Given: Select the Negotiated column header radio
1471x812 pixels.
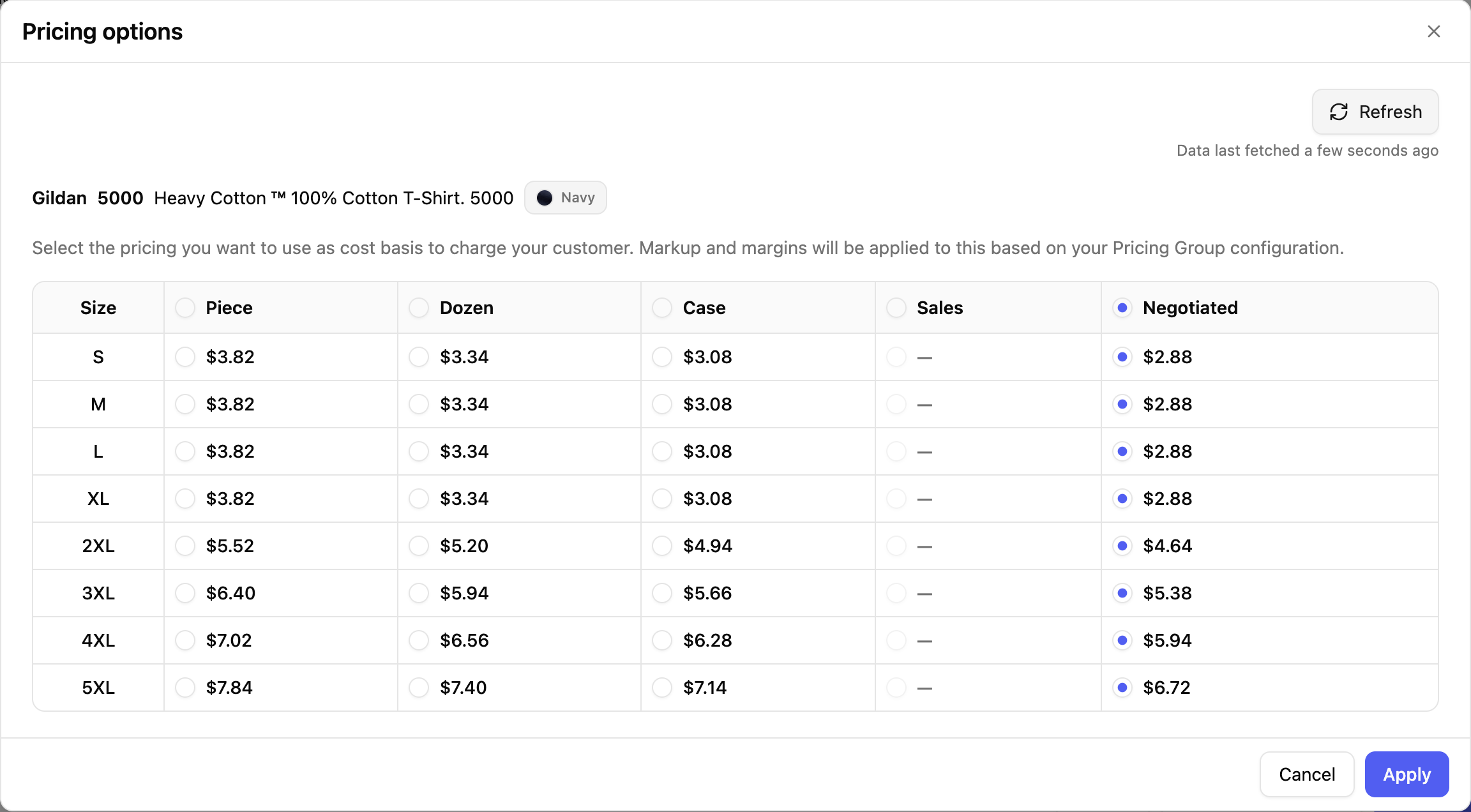Looking at the screenshot, I should [x=1122, y=308].
